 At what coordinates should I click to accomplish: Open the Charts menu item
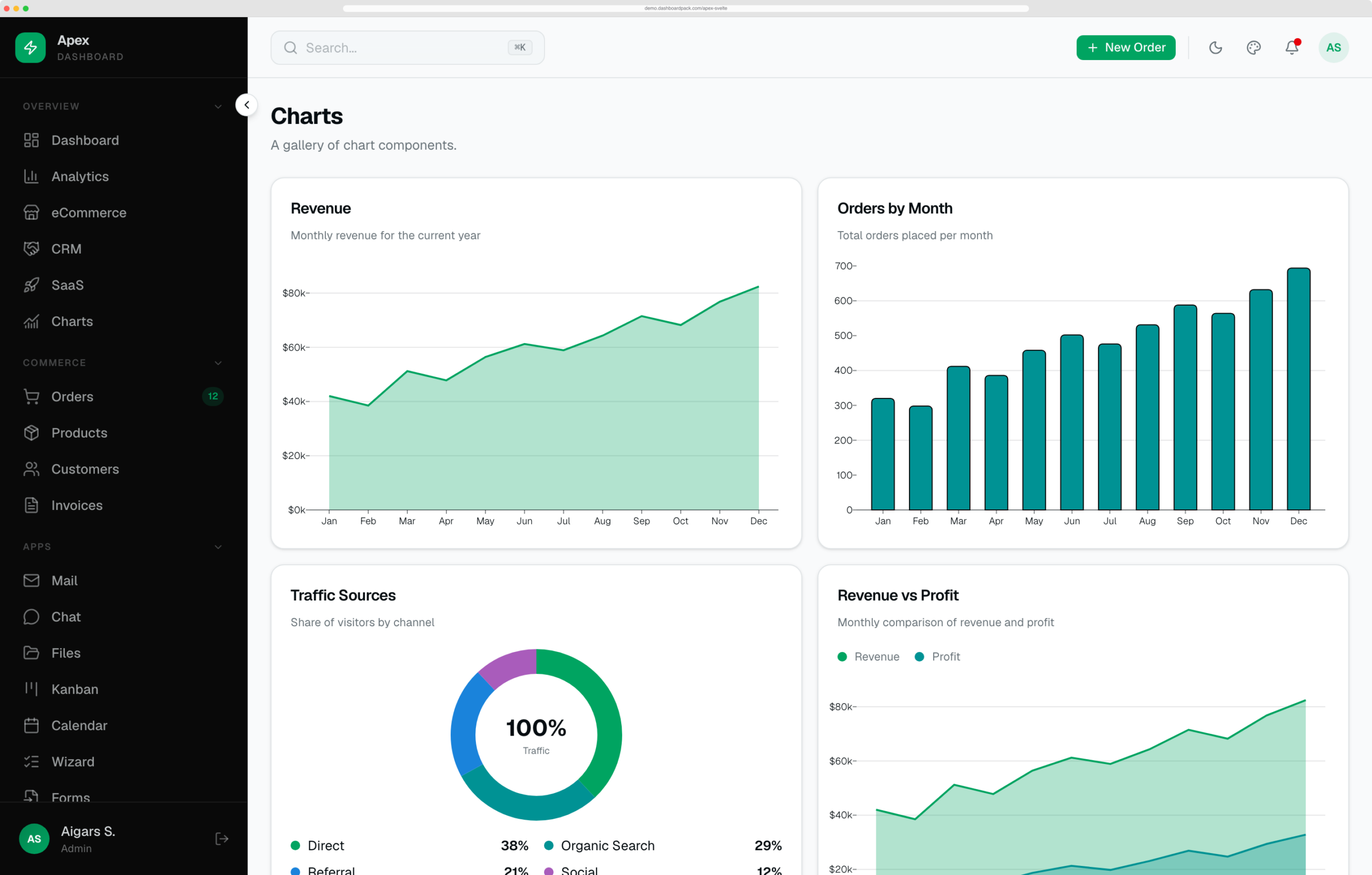123,322
